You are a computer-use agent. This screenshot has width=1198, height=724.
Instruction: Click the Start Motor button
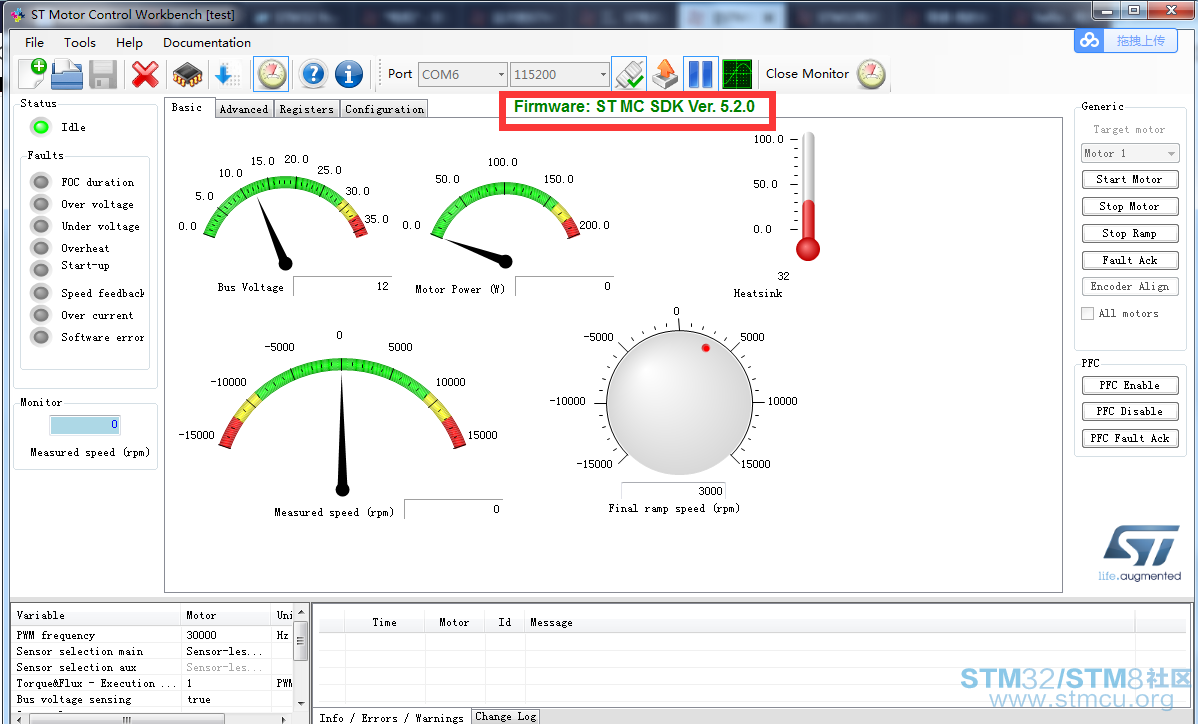(1130, 179)
